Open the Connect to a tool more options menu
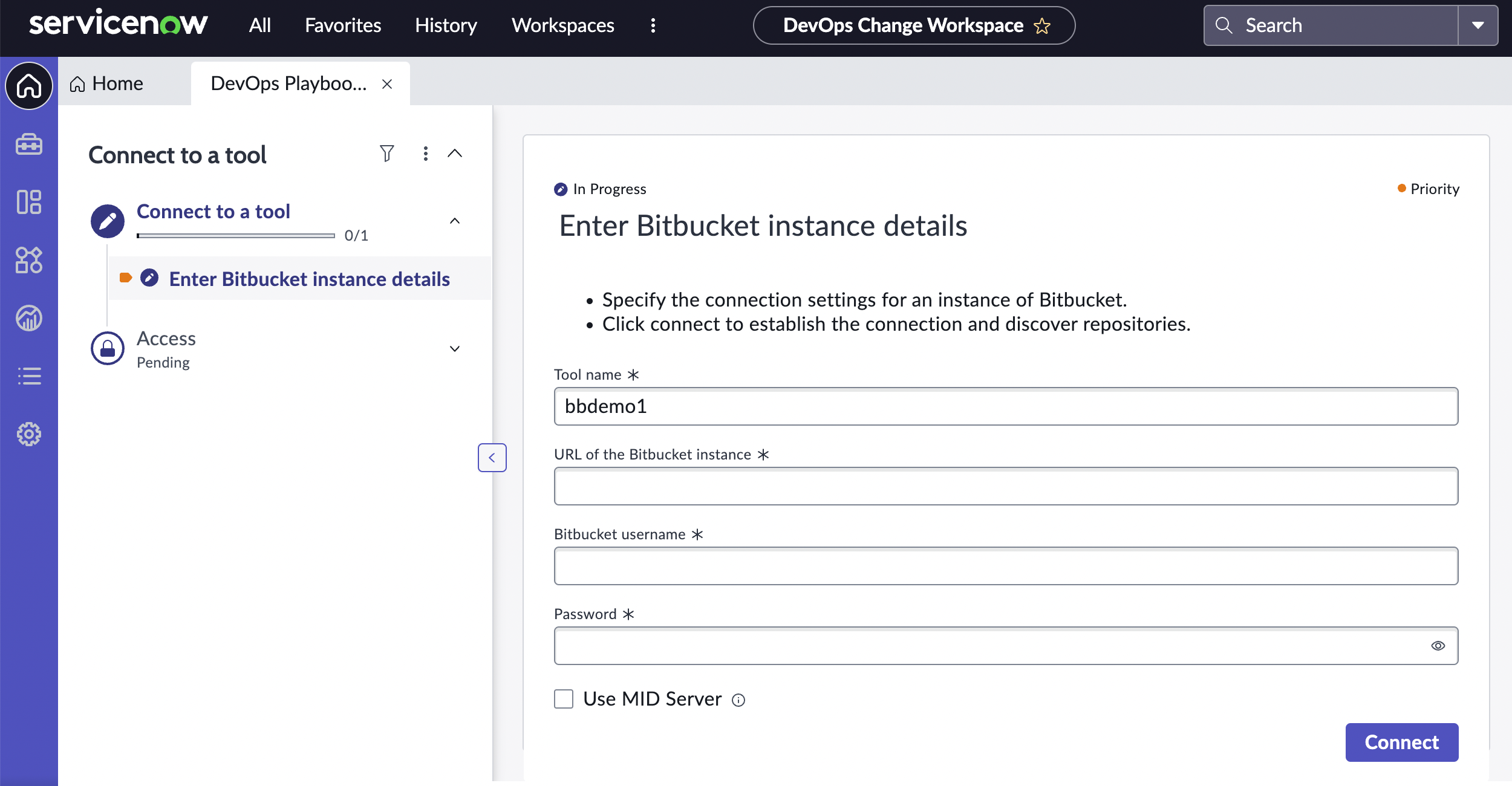Image resolution: width=1512 pixels, height=786 pixels. (426, 154)
